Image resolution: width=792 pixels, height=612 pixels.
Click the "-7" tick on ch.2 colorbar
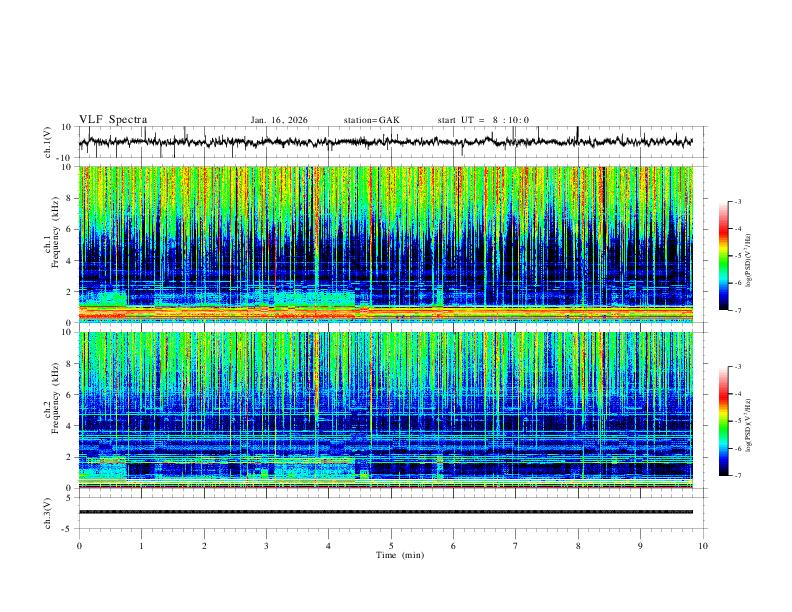[x=738, y=475]
